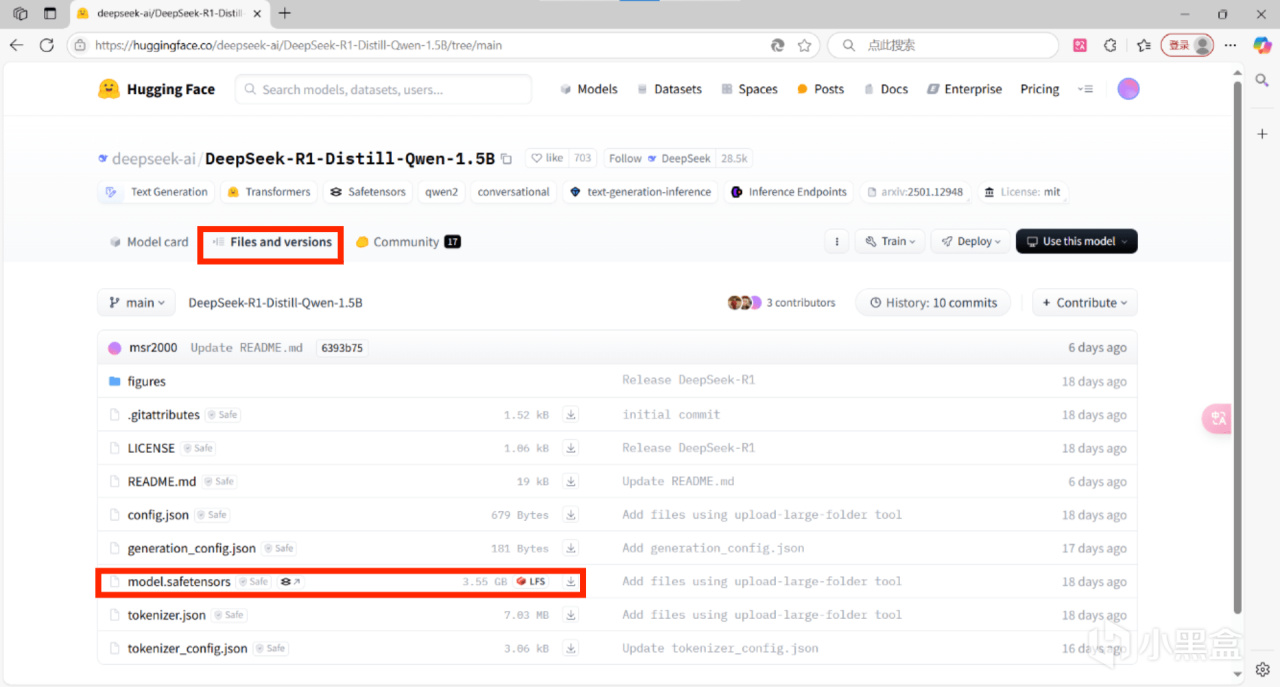Open the safetensors viewer icon beside model.safetensors
Screen dimensions: 1280x687
290,581
